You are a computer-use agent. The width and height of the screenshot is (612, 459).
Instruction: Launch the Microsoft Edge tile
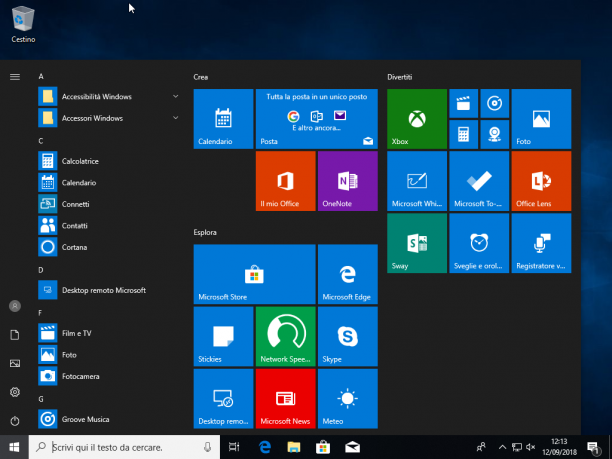click(348, 274)
